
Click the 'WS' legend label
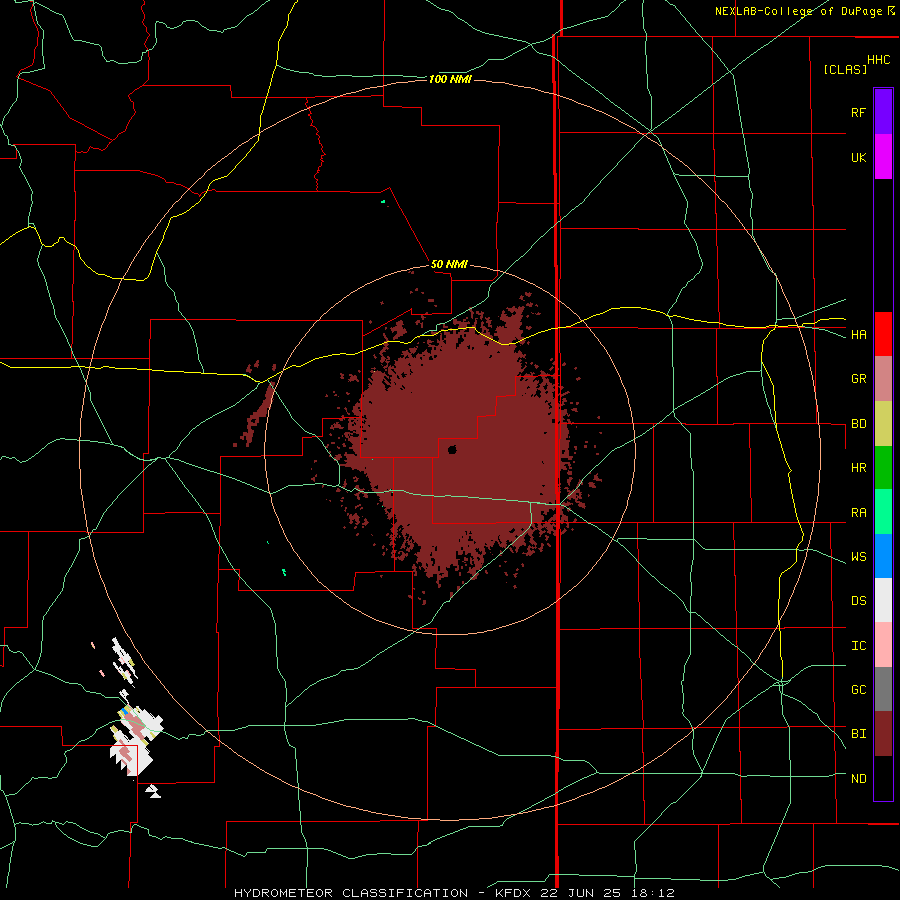point(858,557)
